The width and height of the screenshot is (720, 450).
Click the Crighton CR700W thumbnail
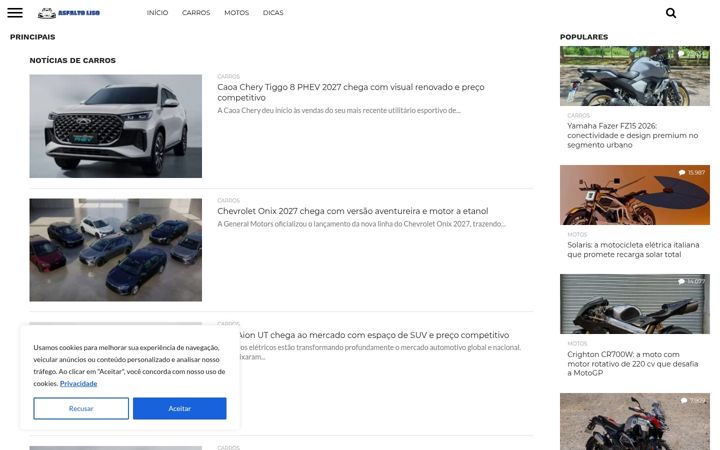635,304
